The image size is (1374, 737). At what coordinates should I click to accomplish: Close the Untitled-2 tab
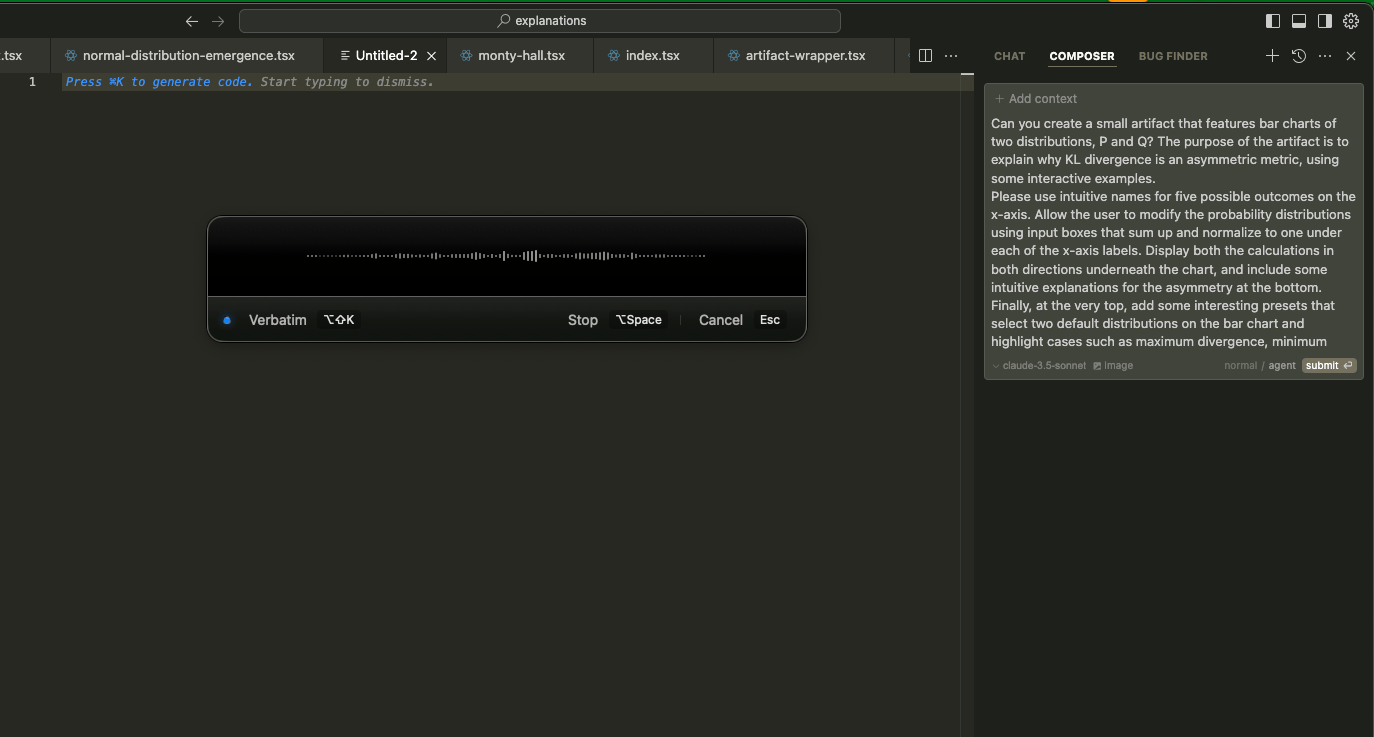click(432, 56)
